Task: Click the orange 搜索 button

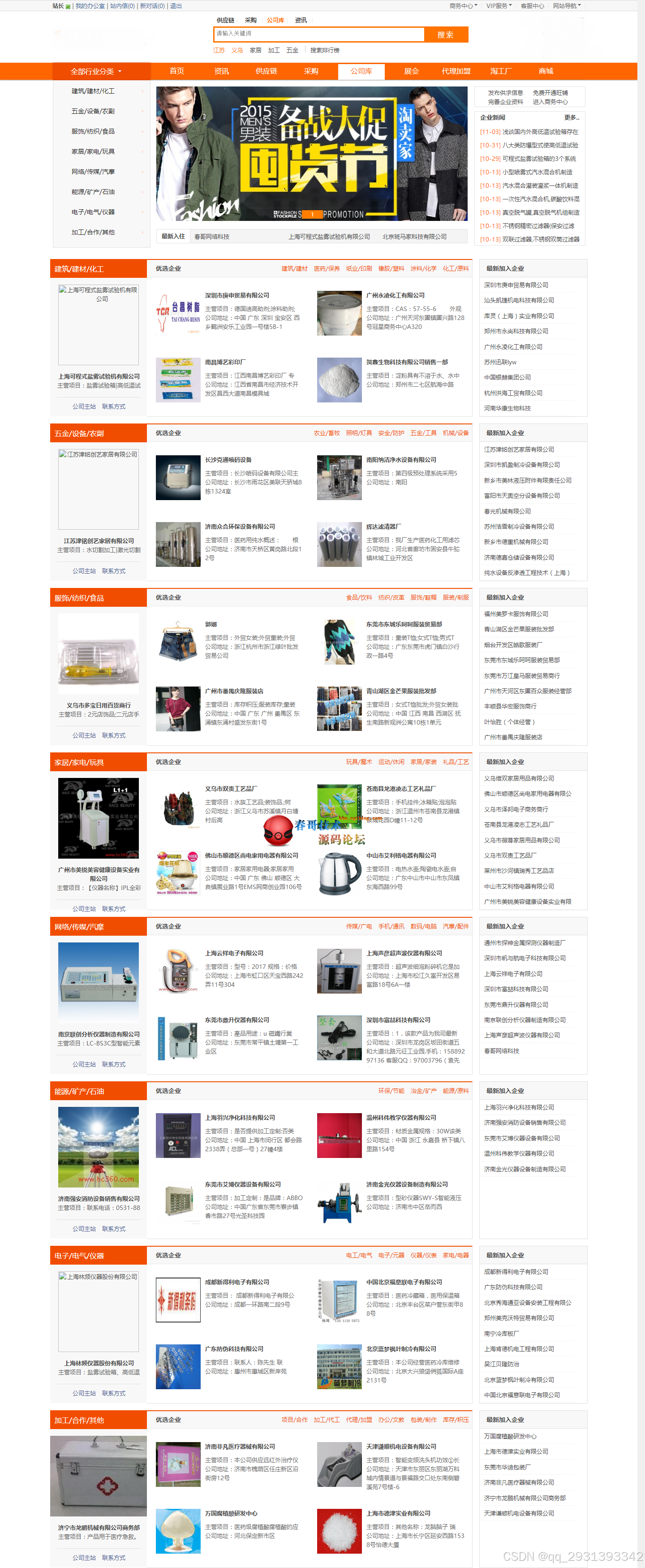Action: [x=445, y=35]
